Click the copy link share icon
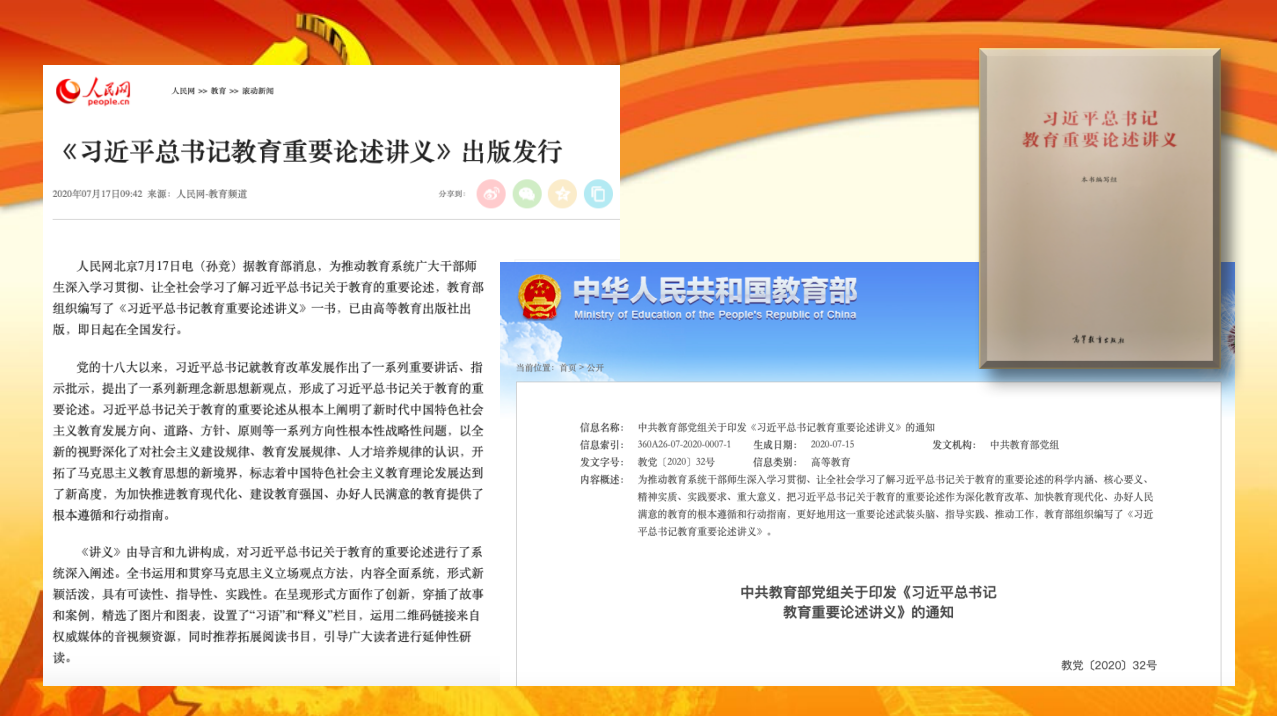This screenshot has width=1277, height=716. tap(598, 194)
